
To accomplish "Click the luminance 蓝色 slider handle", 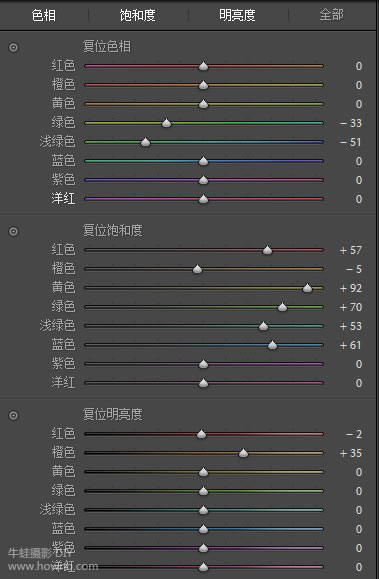I will coord(204,529).
